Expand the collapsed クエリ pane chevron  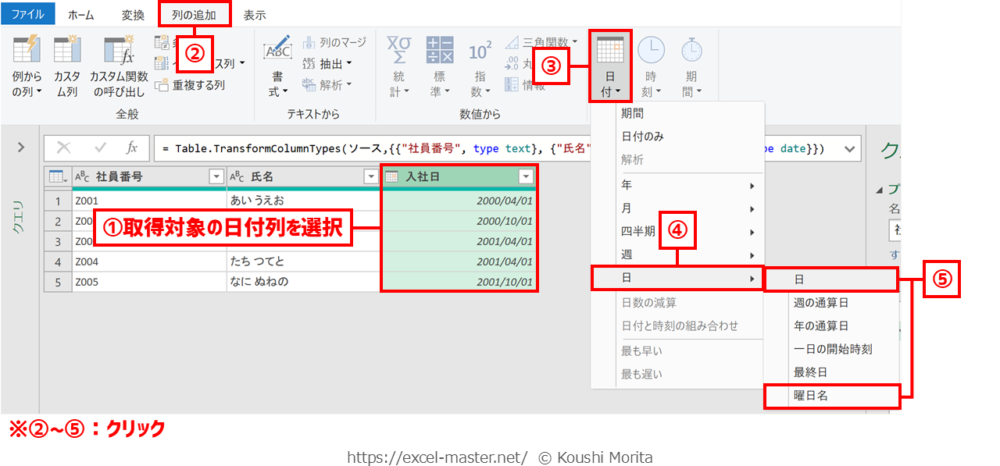click(x=20, y=148)
